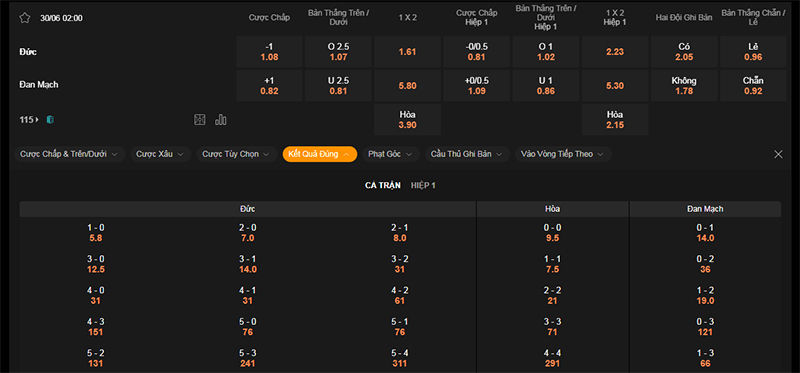Select correct score 5 - 1

tap(399, 327)
